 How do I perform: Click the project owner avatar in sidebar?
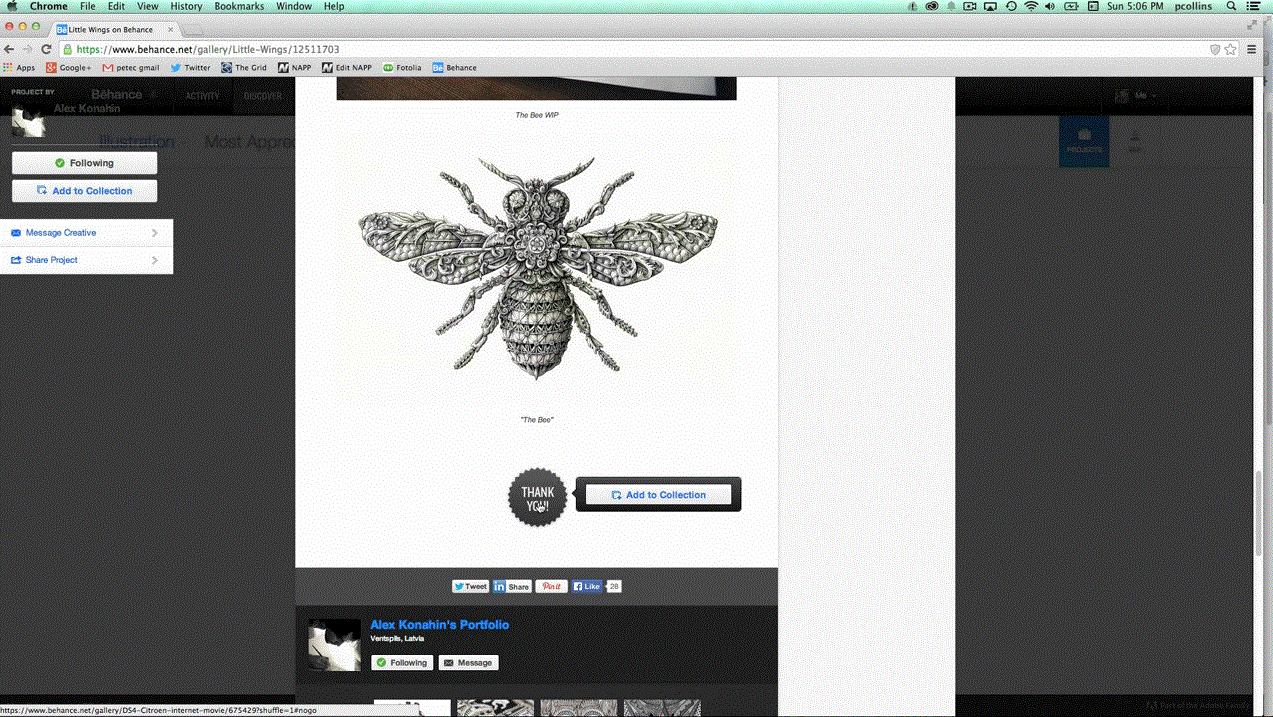[x=28, y=120]
